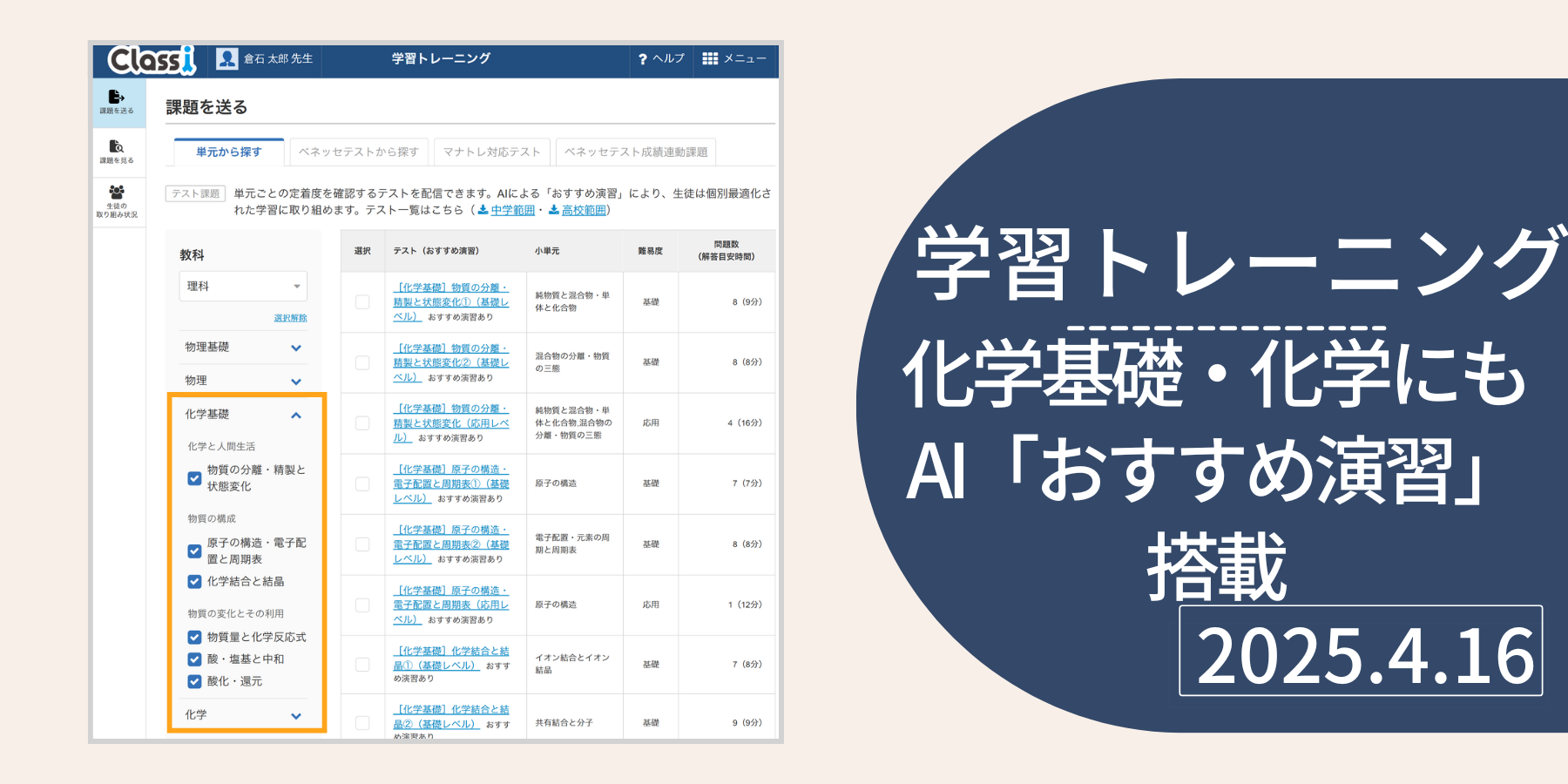Open 物質の分離・精製と状態変化① 基礎レベル link
The height and width of the screenshot is (784, 1568).
451,302
